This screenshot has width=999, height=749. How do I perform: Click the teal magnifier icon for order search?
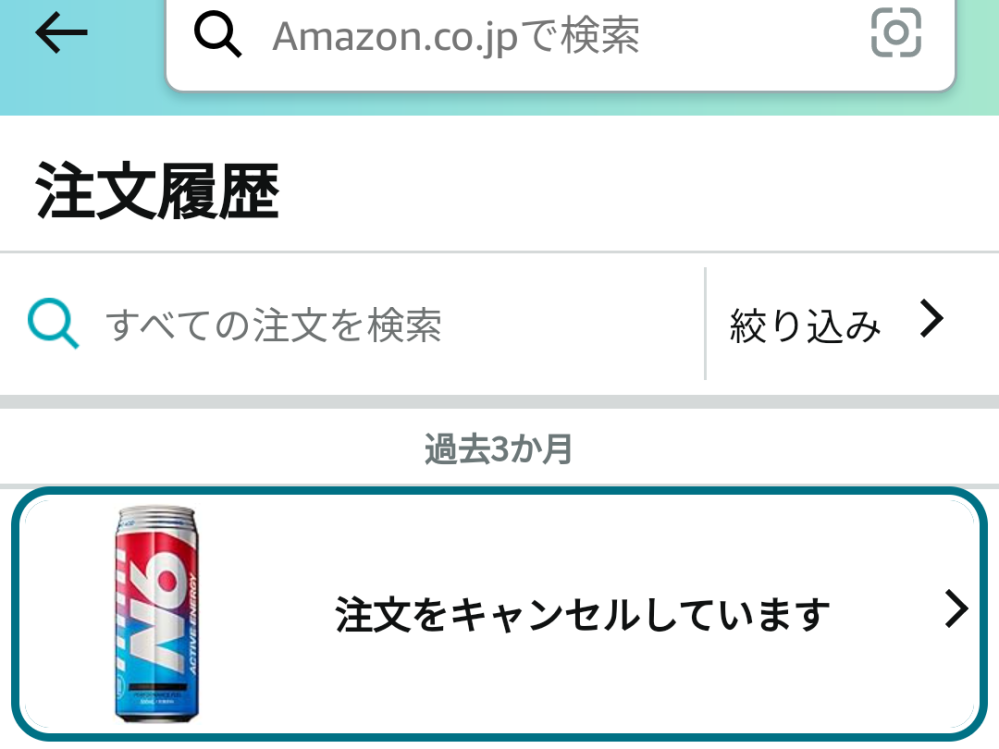click(x=54, y=323)
